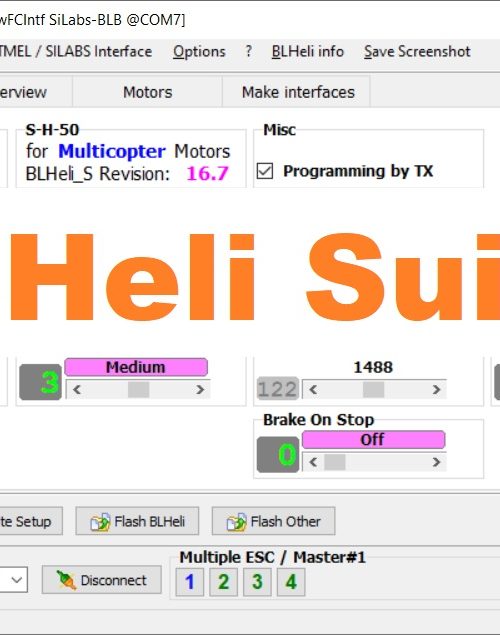
Task: Click the 1488 slider thumb
Action: tap(373, 390)
